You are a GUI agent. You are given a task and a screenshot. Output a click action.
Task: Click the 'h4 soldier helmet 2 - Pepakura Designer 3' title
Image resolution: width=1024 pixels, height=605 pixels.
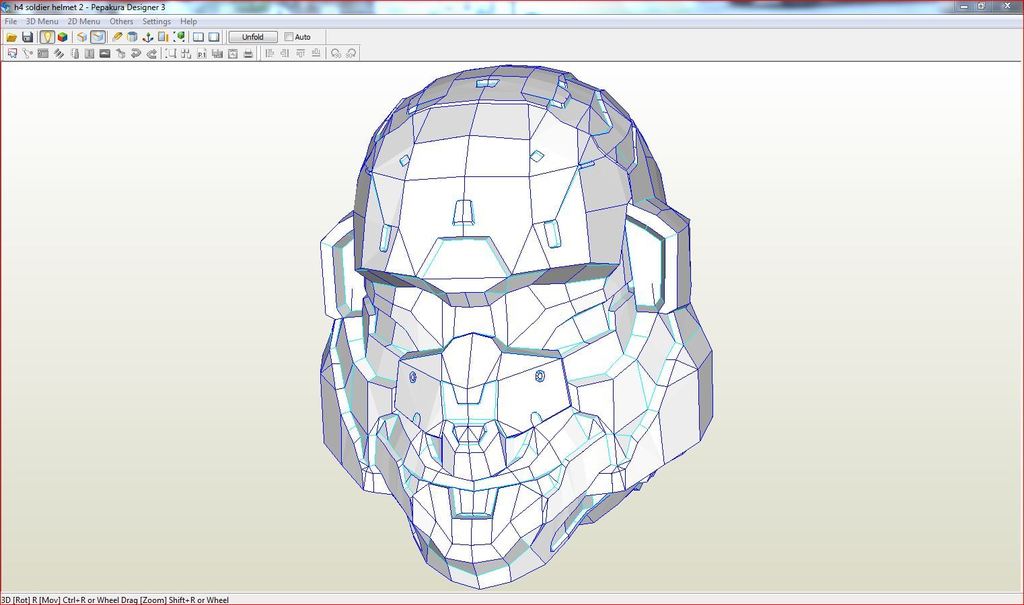[x=90, y=7]
